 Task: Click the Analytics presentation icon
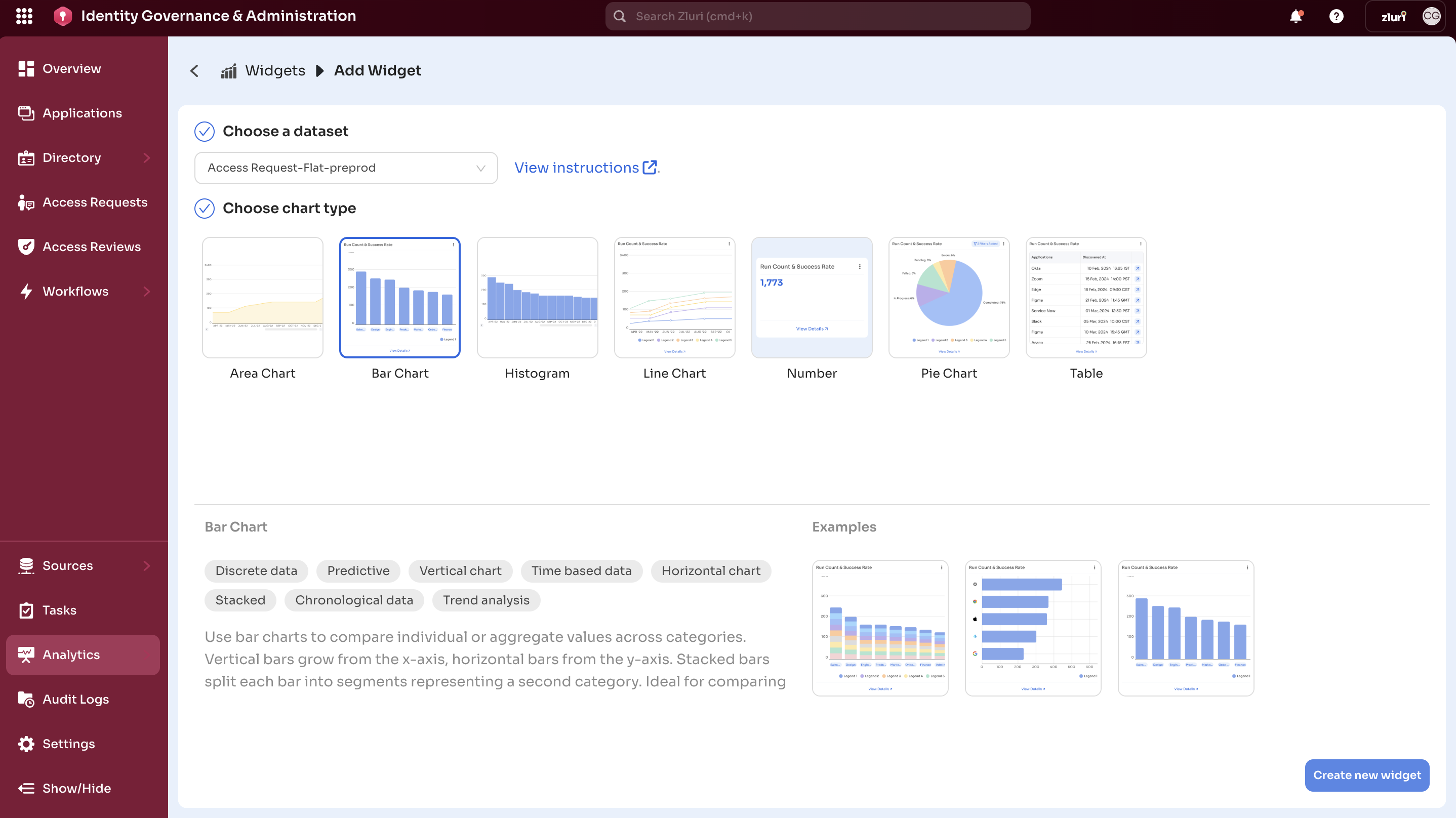click(x=26, y=655)
